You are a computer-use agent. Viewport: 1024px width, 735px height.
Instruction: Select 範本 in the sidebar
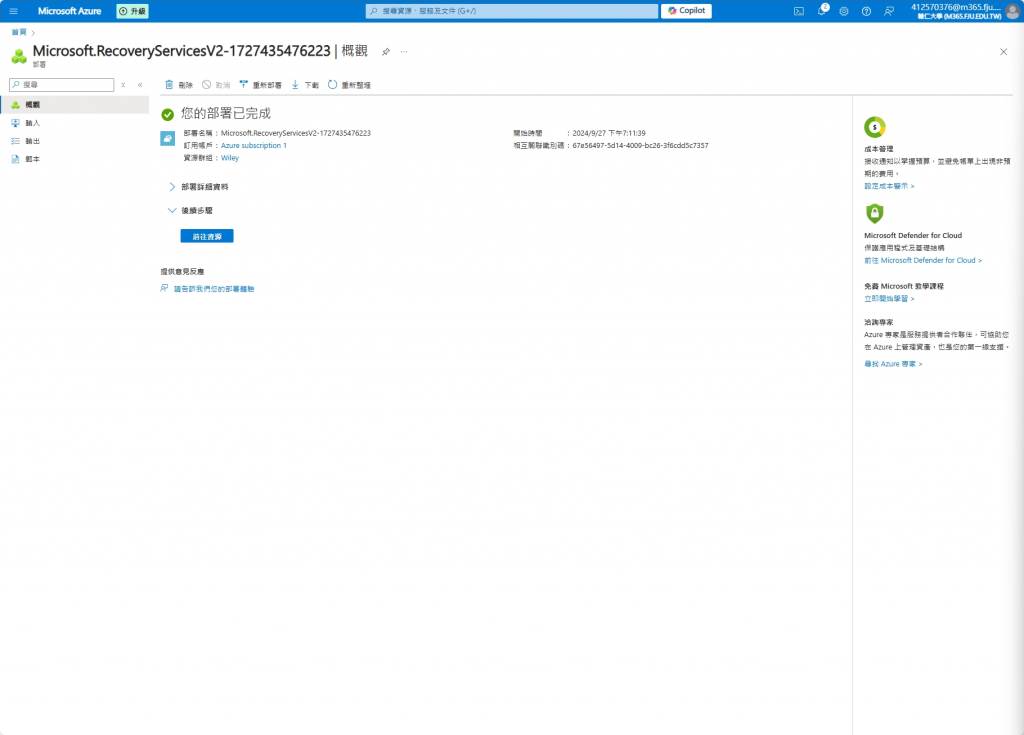pyautogui.click(x=74, y=159)
